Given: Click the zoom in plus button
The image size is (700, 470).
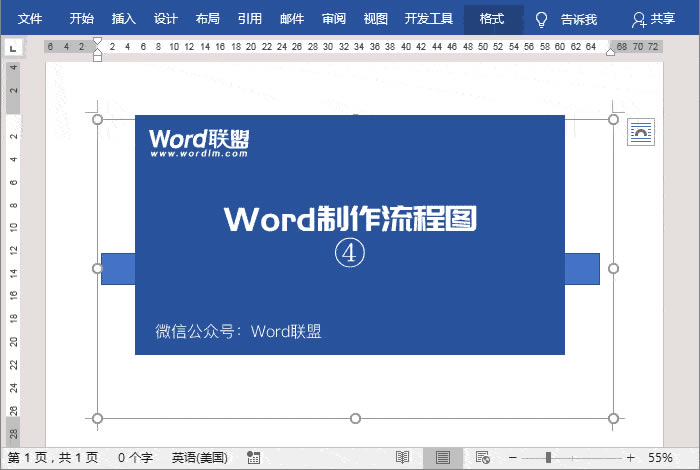Looking at the screenshot, I should click(630, 457).
